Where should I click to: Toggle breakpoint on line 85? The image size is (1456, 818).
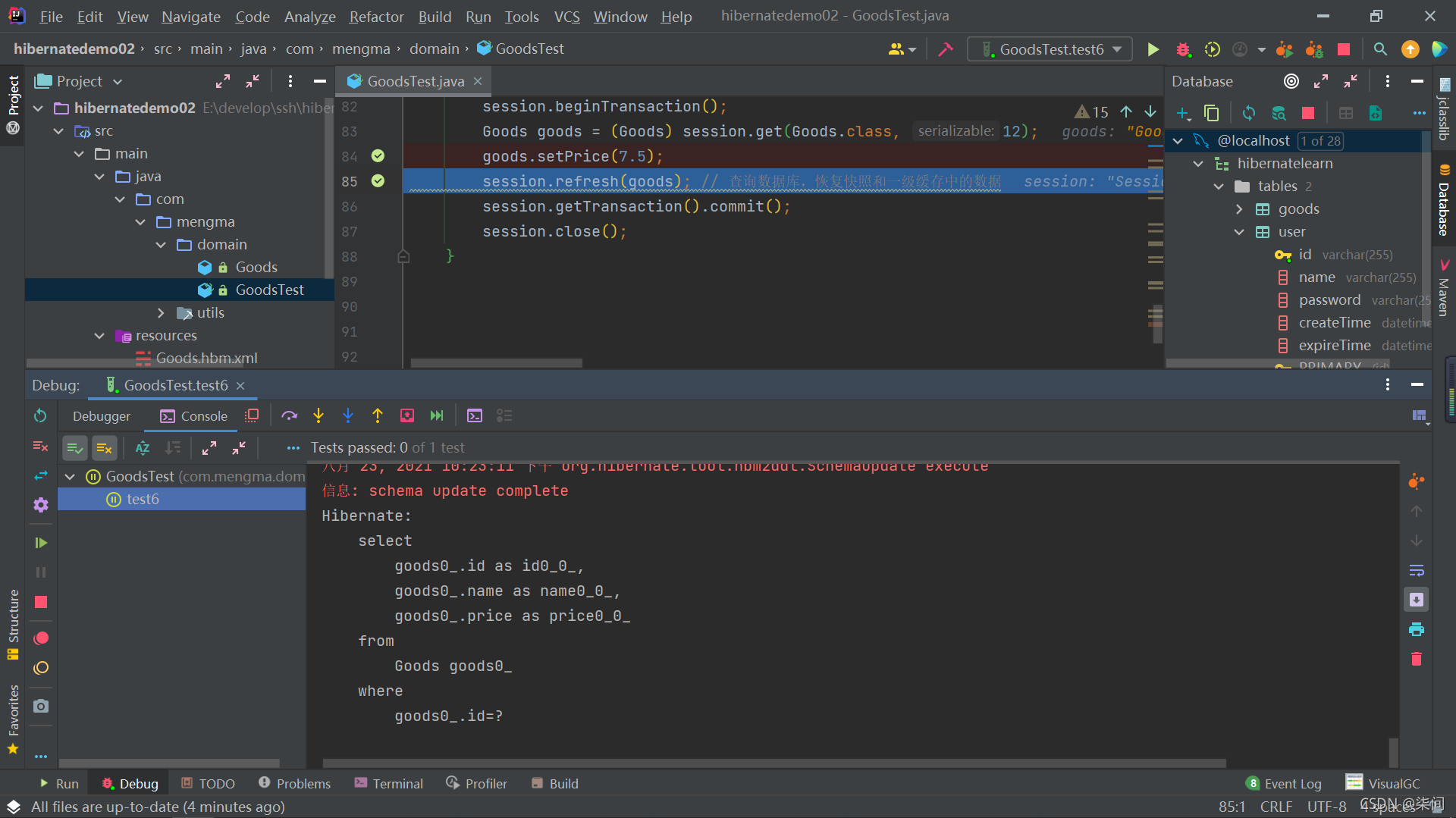click(378, 181)
